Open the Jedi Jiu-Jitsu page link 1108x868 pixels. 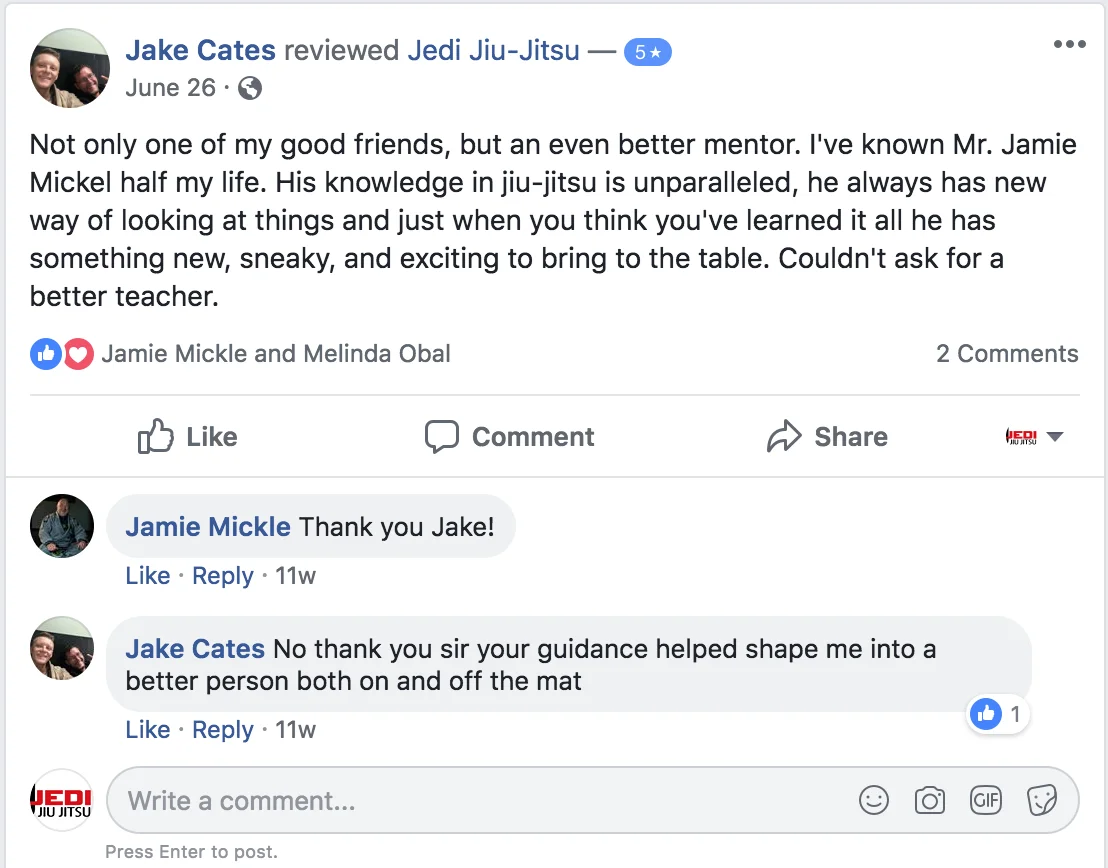point(494,51)
